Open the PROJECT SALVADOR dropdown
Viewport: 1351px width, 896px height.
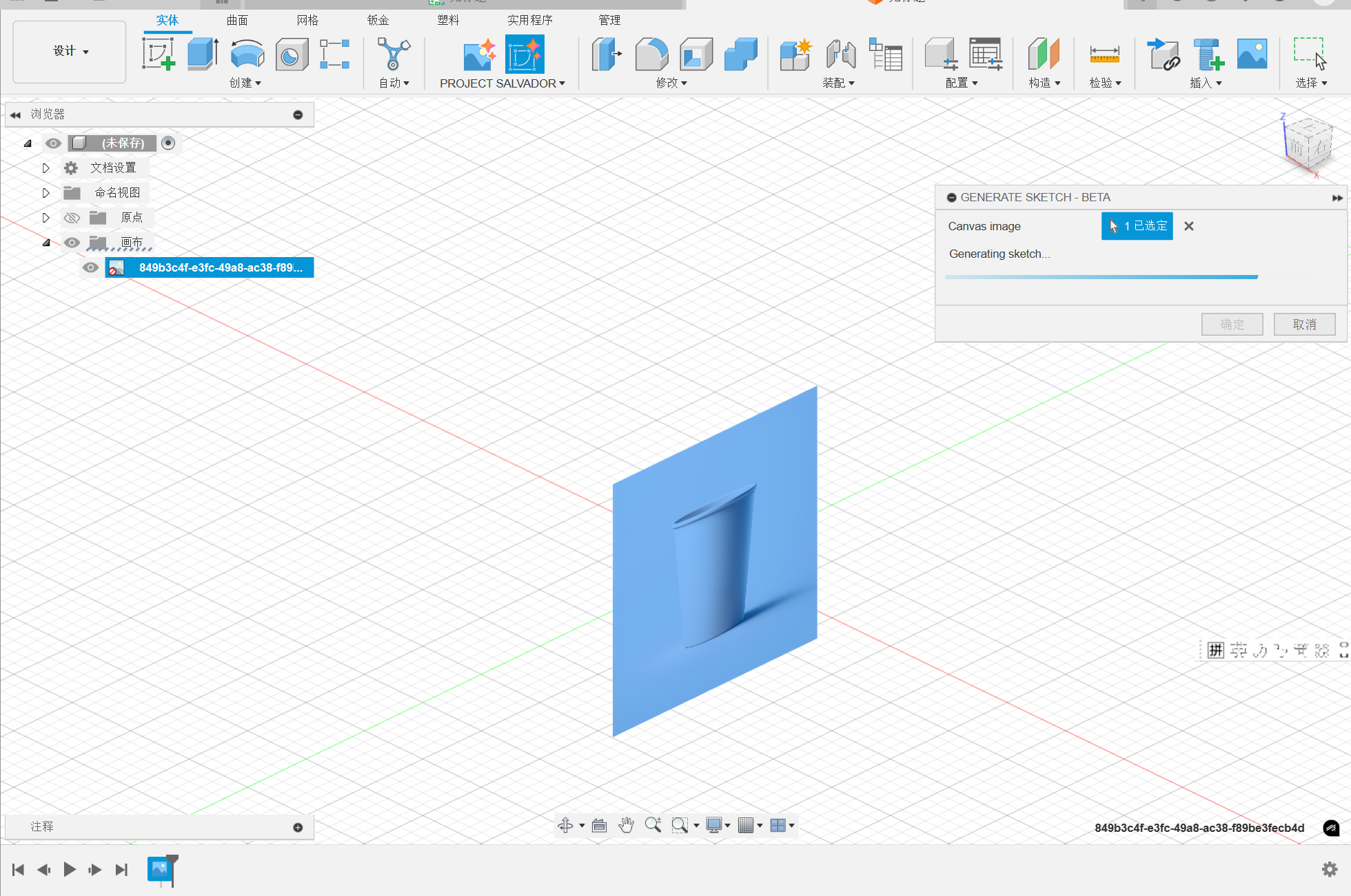pos(502,83)
